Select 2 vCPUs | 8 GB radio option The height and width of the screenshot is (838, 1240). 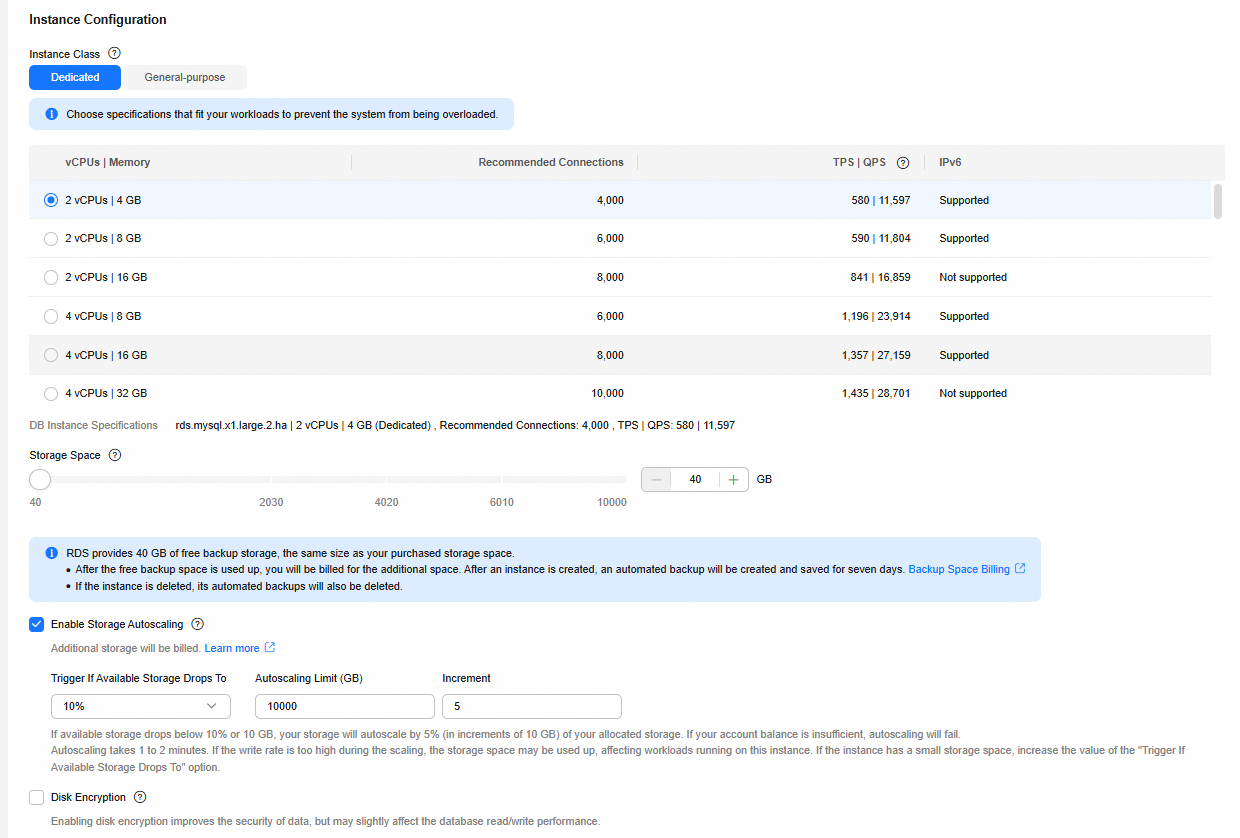tap(51, 239)
